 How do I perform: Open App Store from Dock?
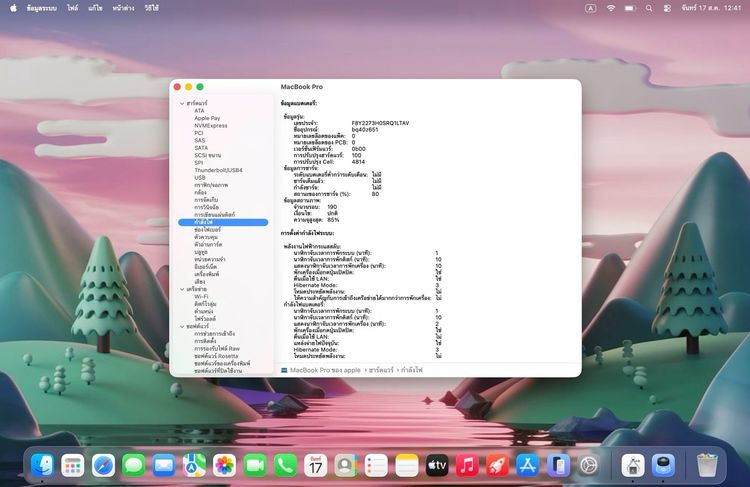coord(528,465)
